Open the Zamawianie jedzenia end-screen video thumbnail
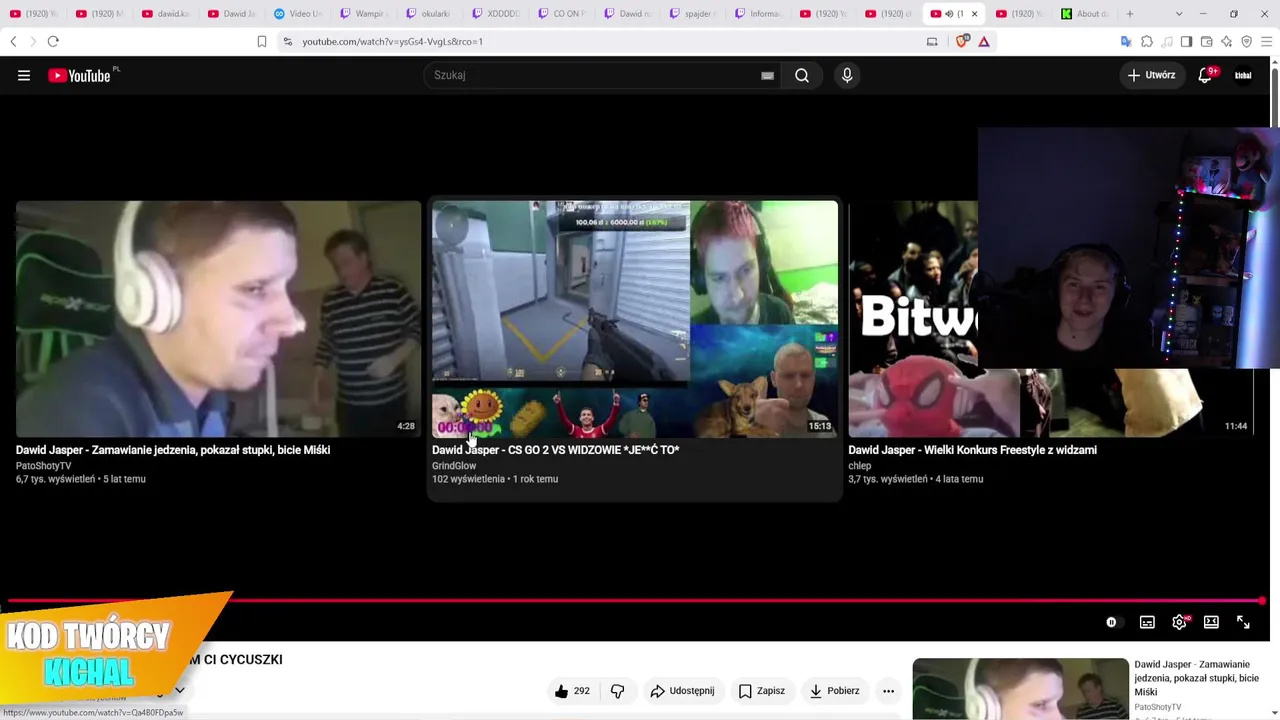The width and height of the screenshot is (1280, 720). (x=219, y=319)
